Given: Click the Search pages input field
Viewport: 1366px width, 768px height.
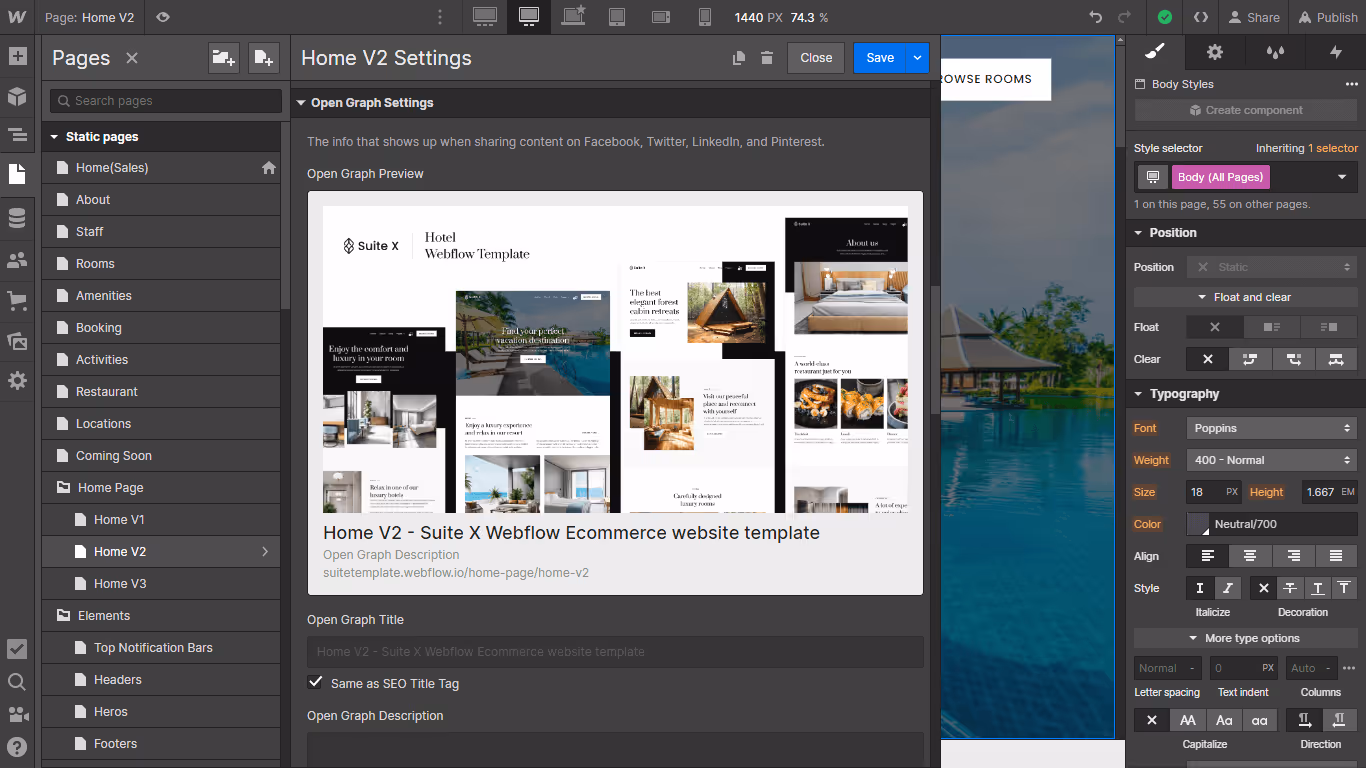Looking at the screenshot, I should point(164,101).
